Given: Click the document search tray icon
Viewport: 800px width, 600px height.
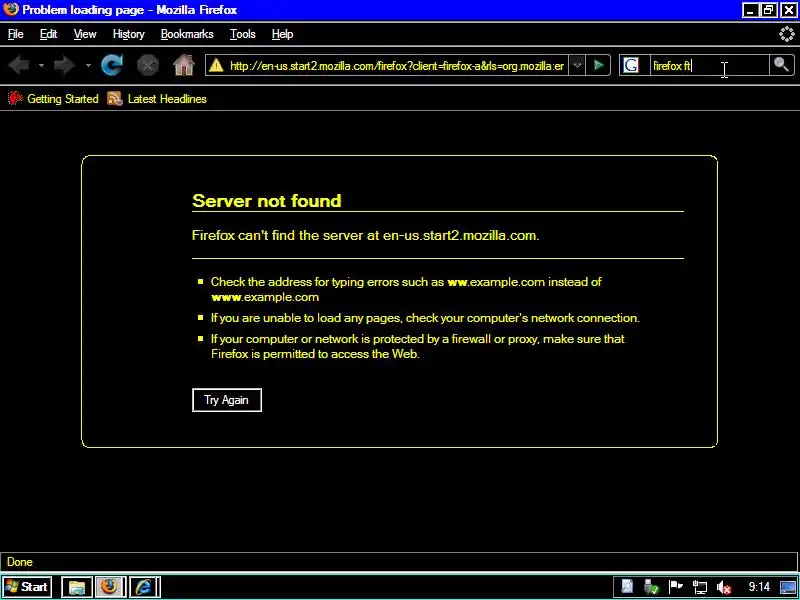Looking at the screenshot, I should 627,587.
